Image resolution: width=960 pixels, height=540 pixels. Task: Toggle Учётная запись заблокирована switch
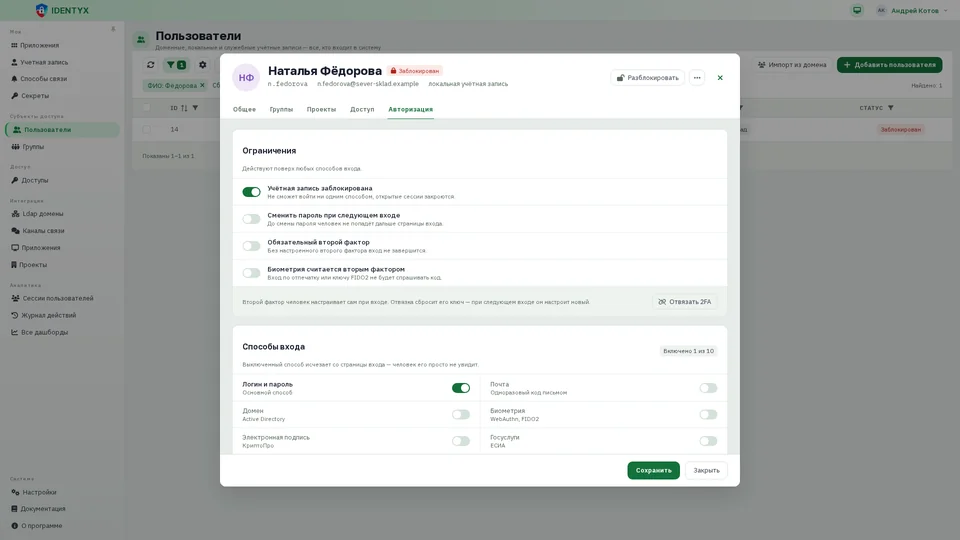click(x=251, y=192)
